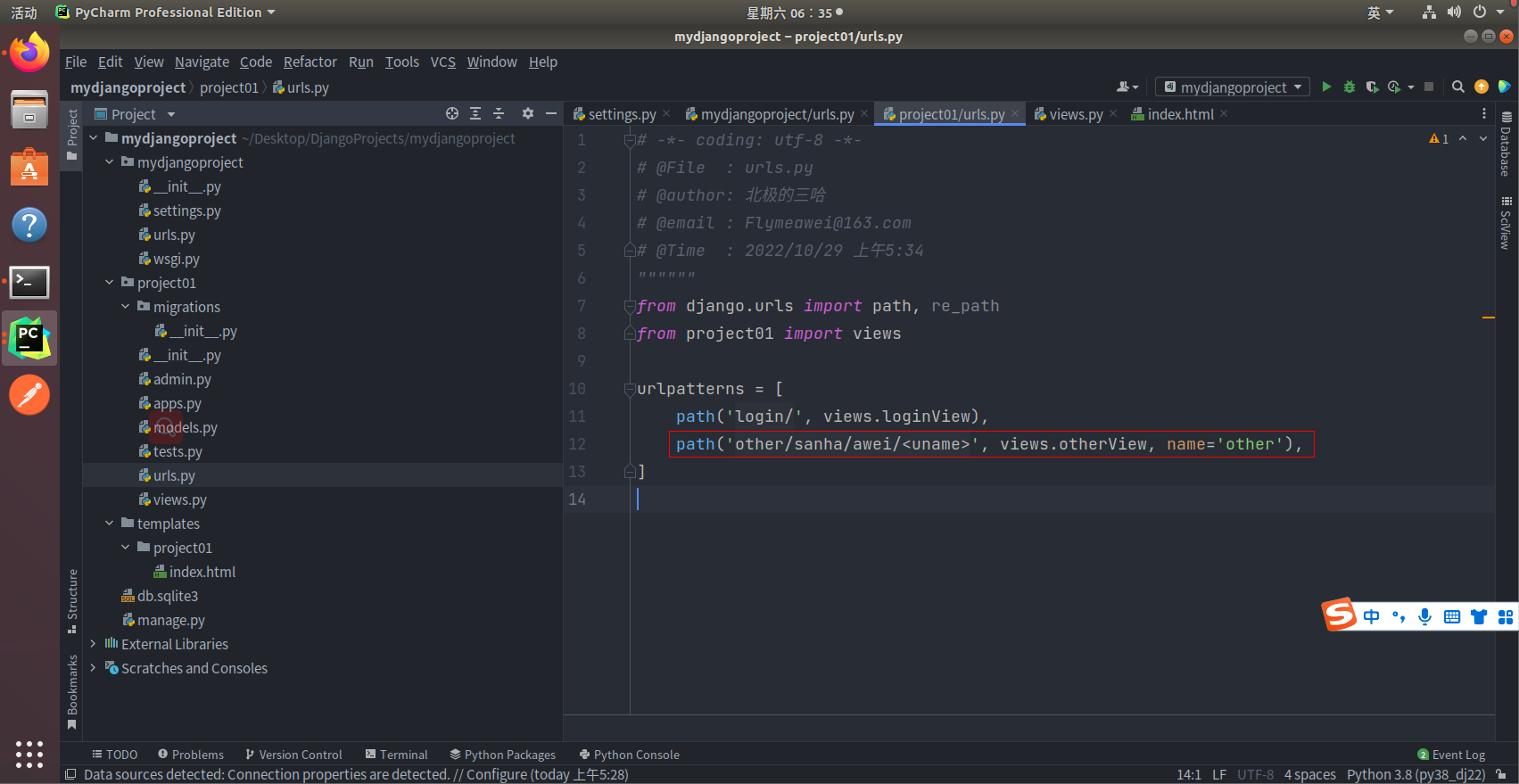Toggle Sogou soft keyboard
Image resolution: width=1519 pixels, height=784 pixels.
(1452, 616)
